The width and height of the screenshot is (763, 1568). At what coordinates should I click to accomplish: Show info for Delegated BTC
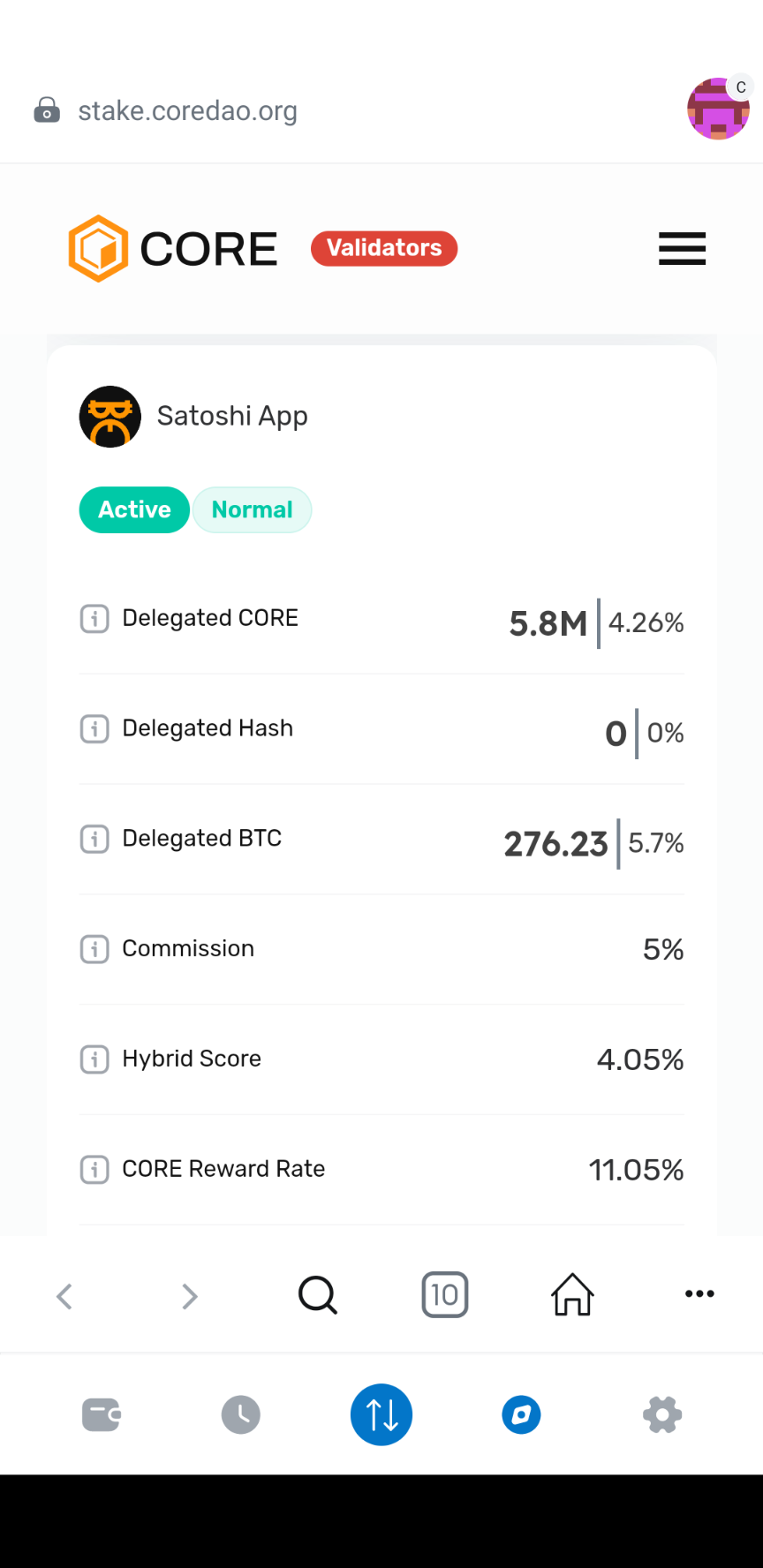tap(94, 839)
